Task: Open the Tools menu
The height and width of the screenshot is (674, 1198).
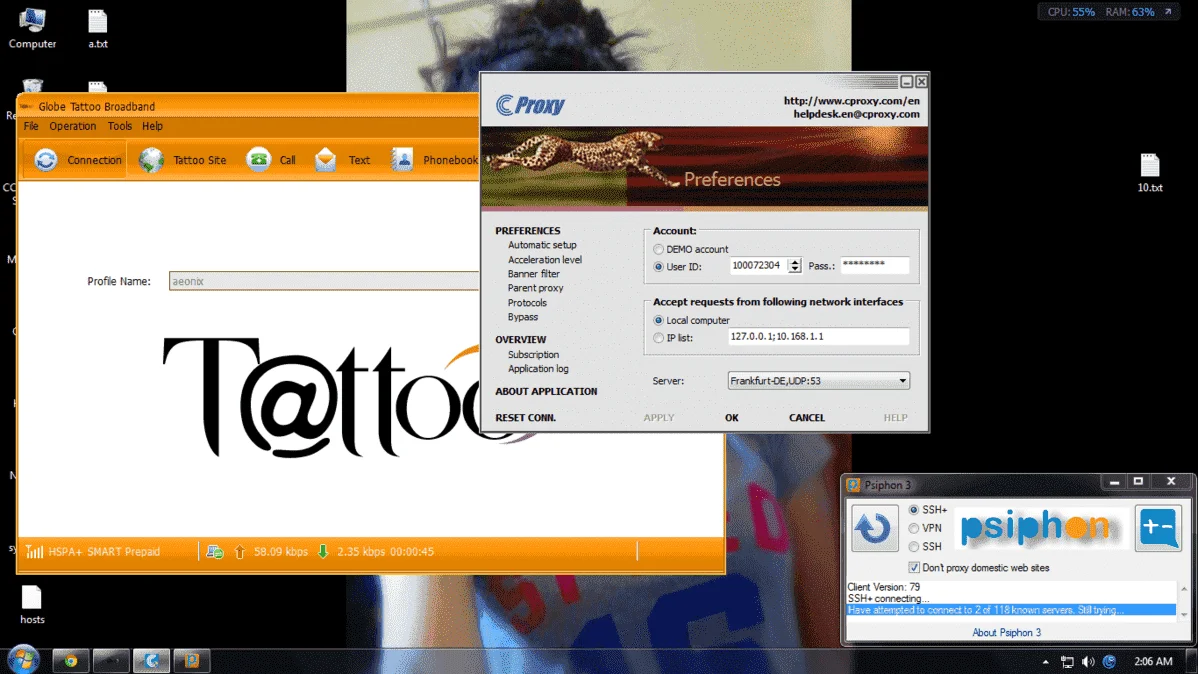Action: [x=119, y=126]
